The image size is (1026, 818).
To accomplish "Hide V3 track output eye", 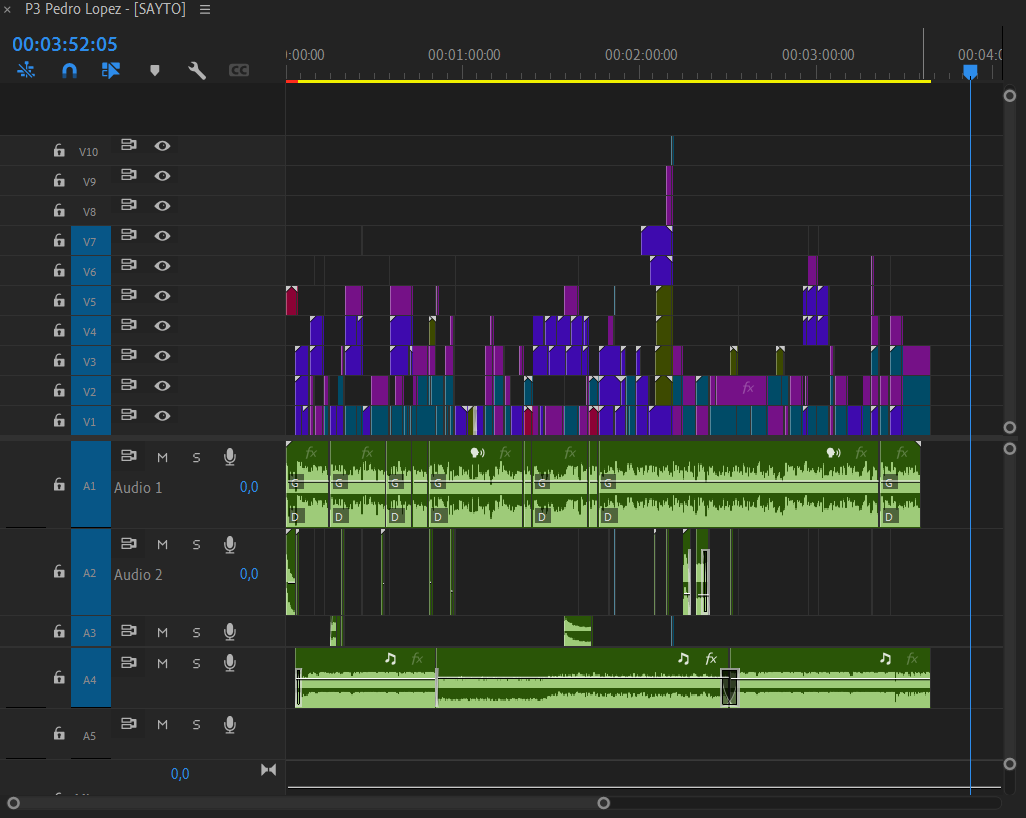I will tap(162, 355).
